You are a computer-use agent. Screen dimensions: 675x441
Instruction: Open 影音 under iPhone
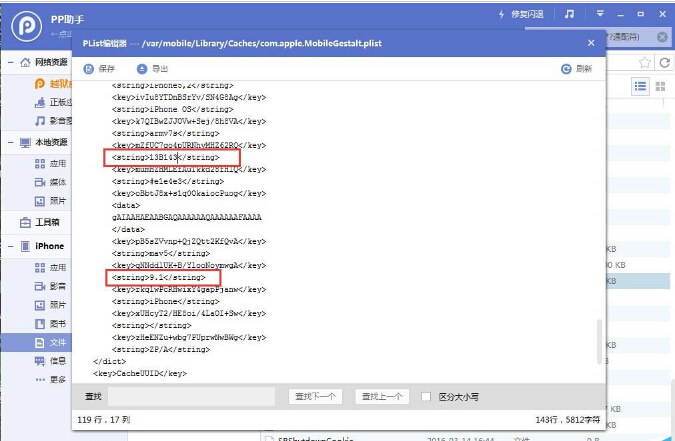click(x=50, y=286)
